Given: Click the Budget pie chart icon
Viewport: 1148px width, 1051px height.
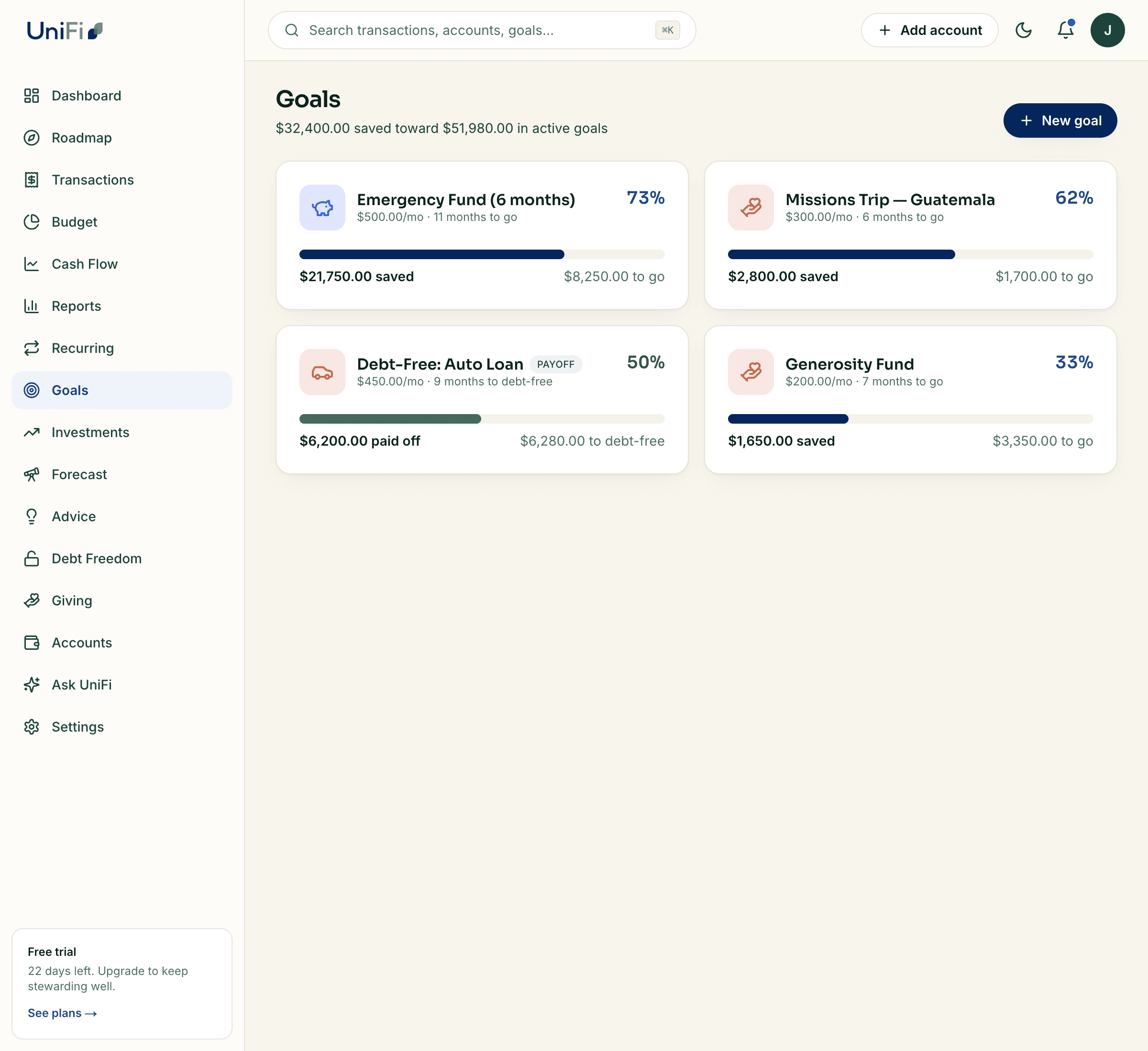Looking at the screenshot, I should [31, 222].
